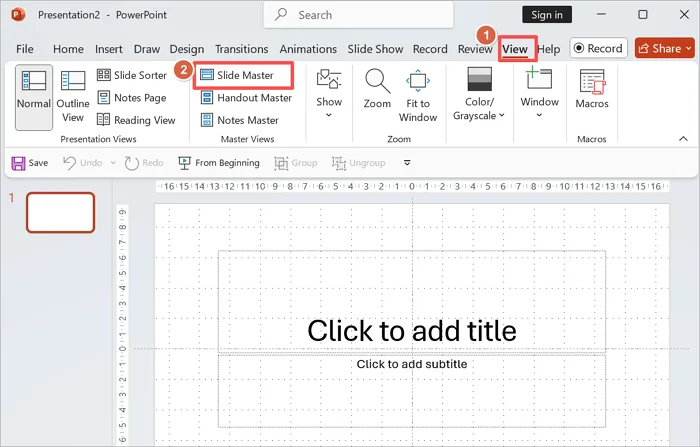Open Reading View
The height and width of the screenshot is (447, 700).
click(136, 120)
